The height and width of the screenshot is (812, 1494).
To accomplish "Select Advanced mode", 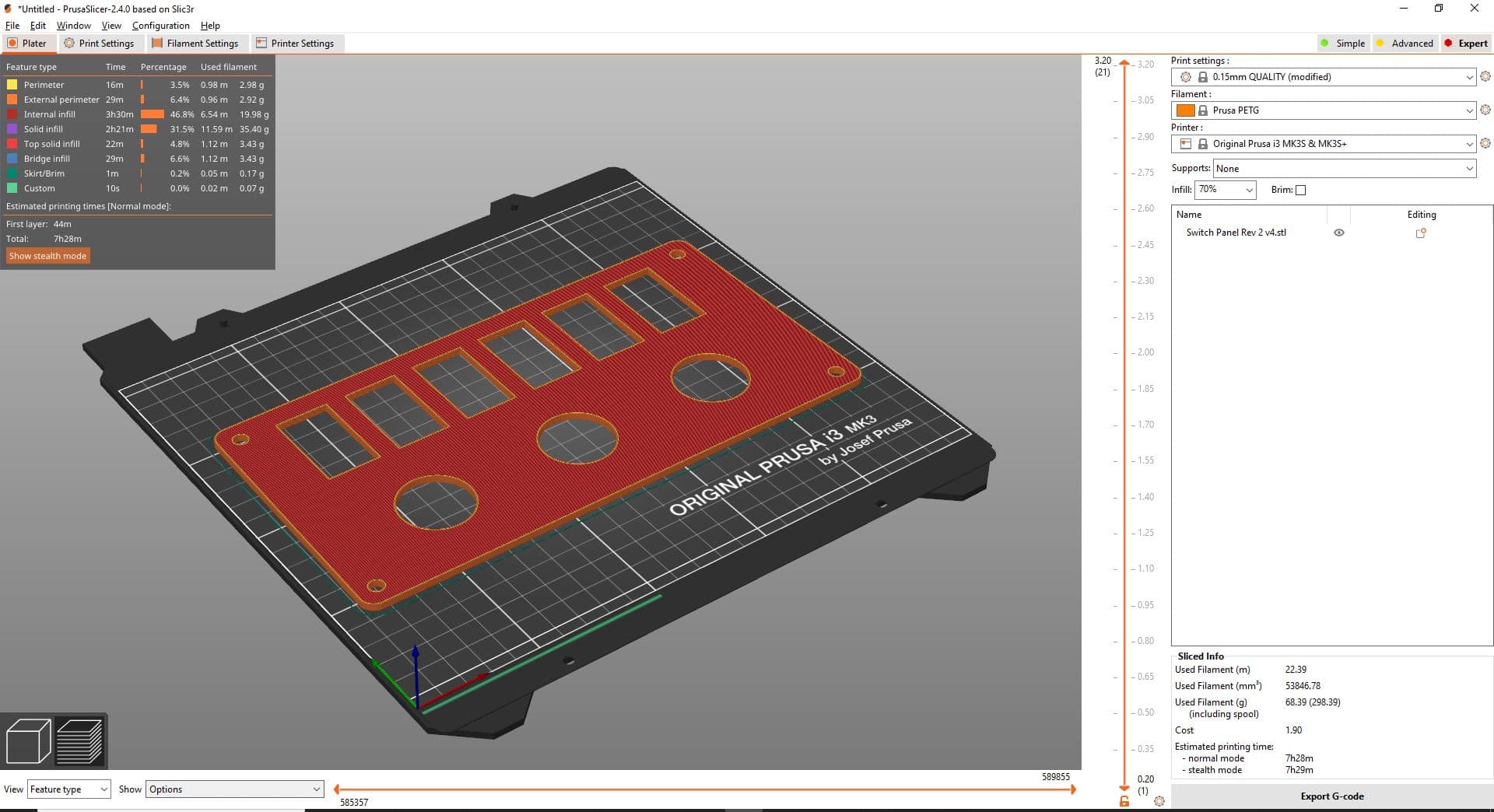I will pyautogui.click(x=1405, y=44).
